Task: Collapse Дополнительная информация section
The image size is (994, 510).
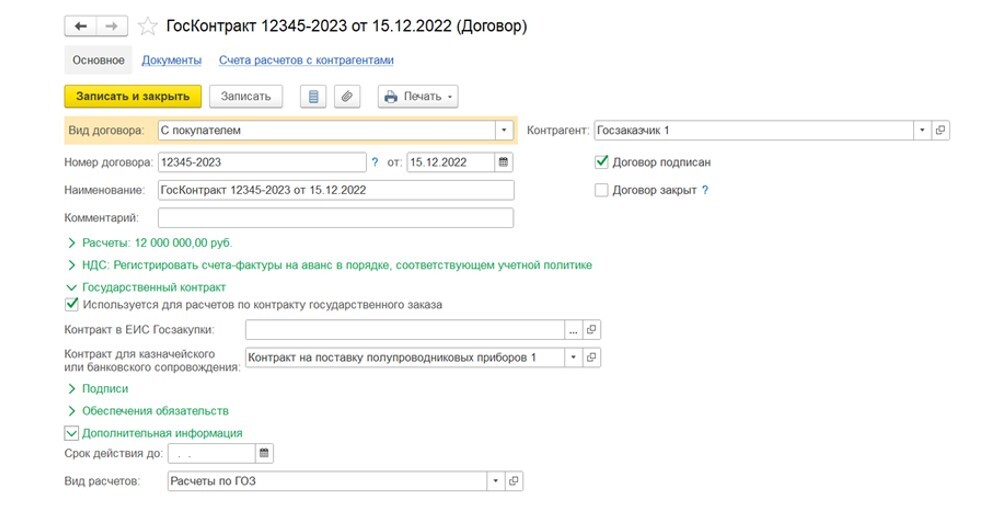Action: 154,433
